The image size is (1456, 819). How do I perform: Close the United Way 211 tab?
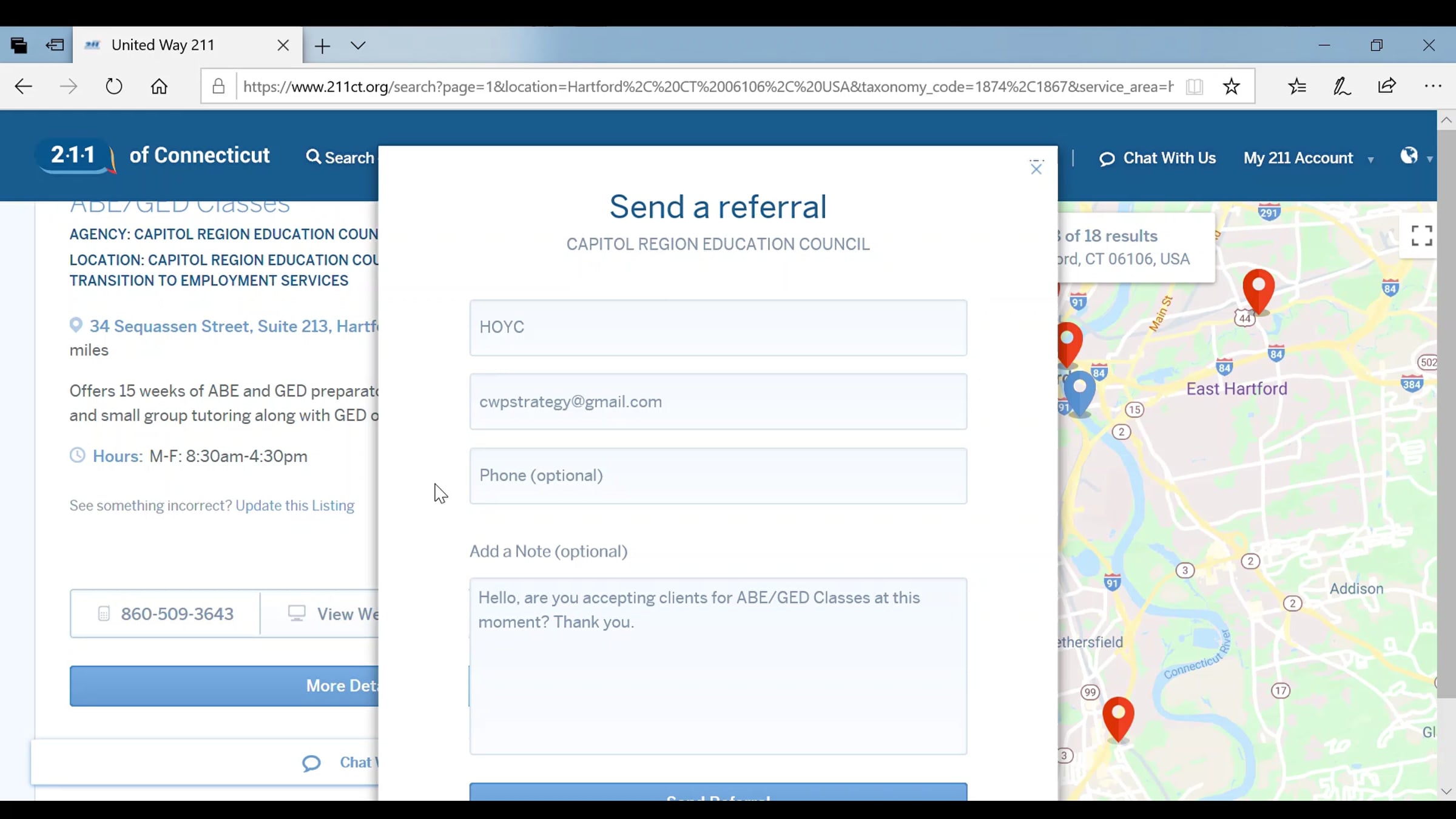(283, 45)
